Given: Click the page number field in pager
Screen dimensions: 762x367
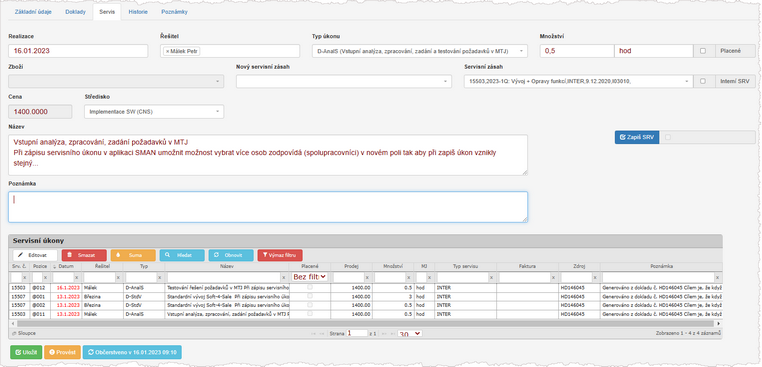Looking at the screenshot, I should click(x=357, y=333).
